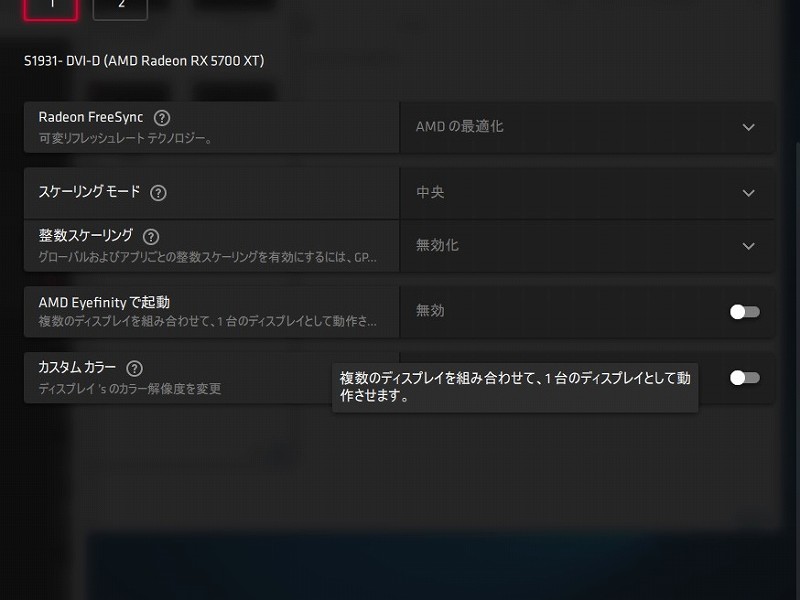The image size is (800, 600).
Task: Click the Eyefinity tooltip text
Action: [x=515, y=387]
